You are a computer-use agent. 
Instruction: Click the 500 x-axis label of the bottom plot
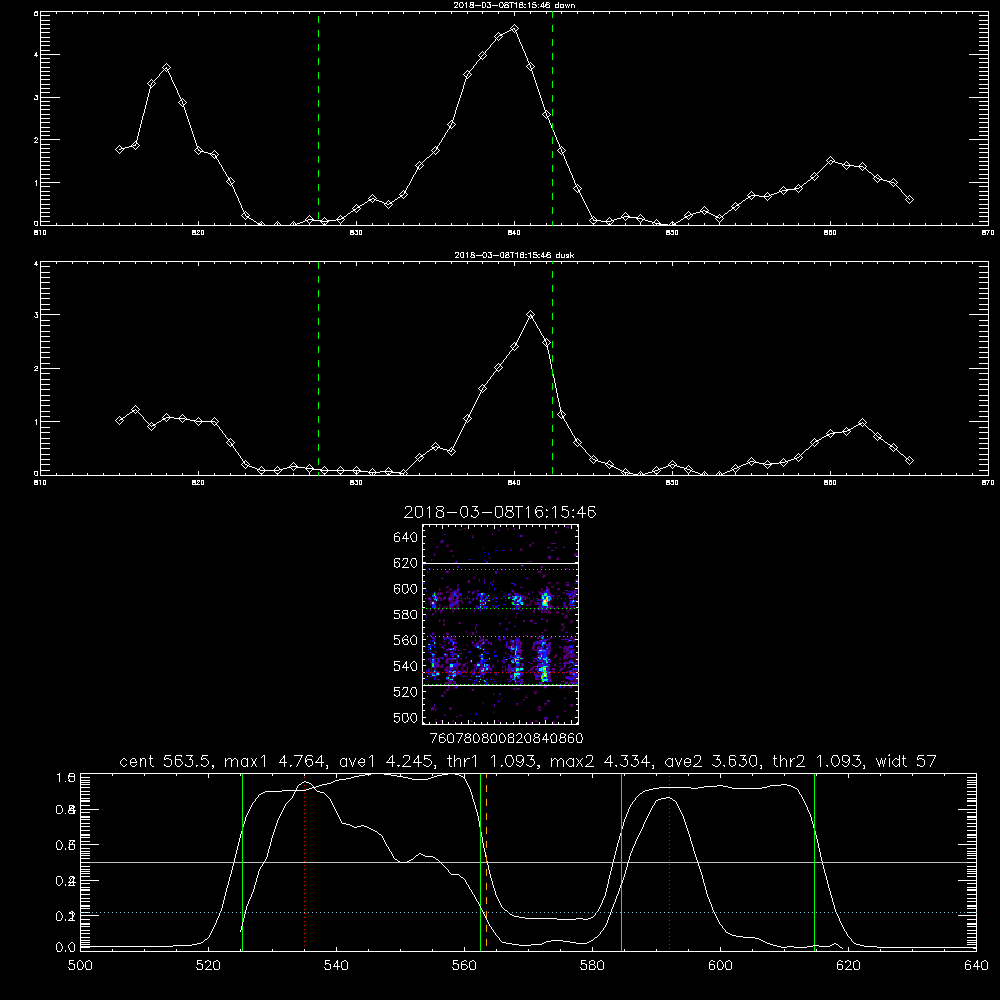tap(80, 966)
